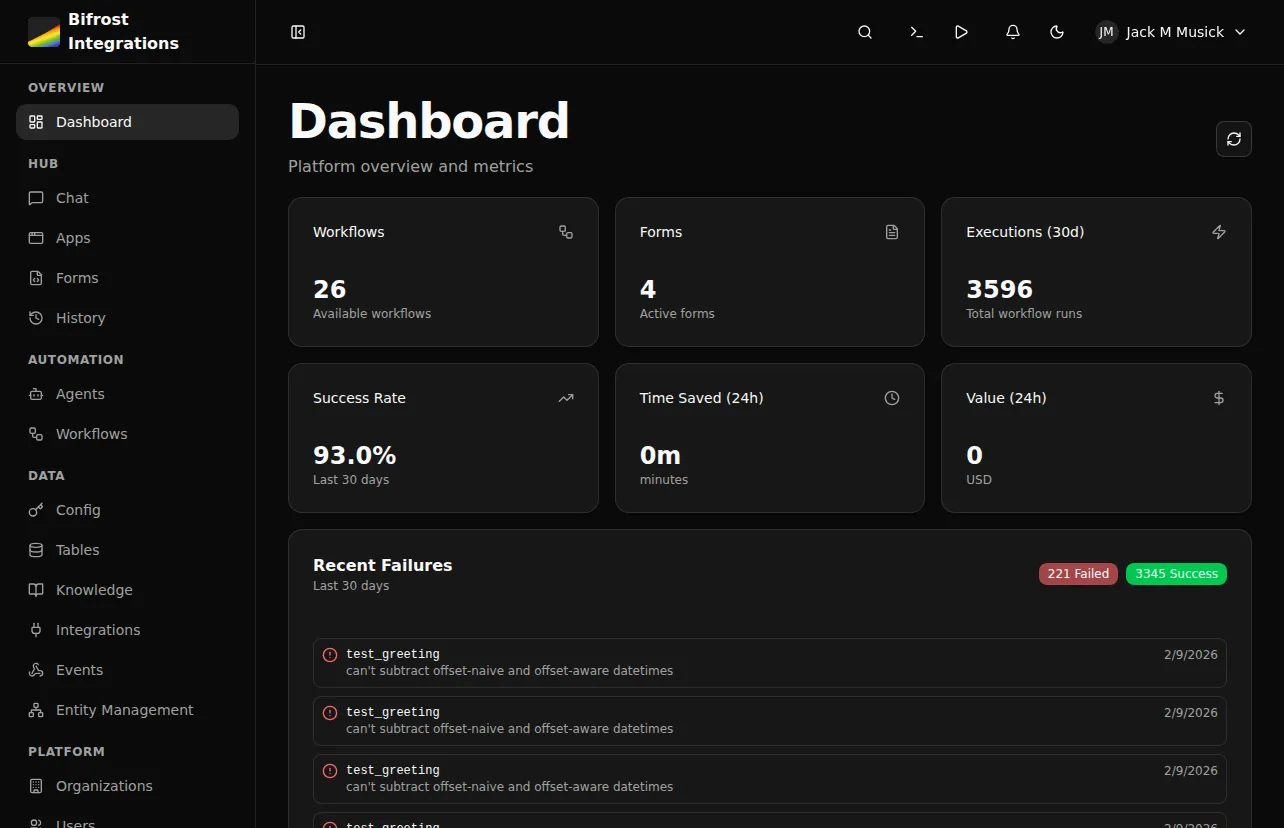
Task: Click the 3345 Success badge
Action: point(1176,573)
